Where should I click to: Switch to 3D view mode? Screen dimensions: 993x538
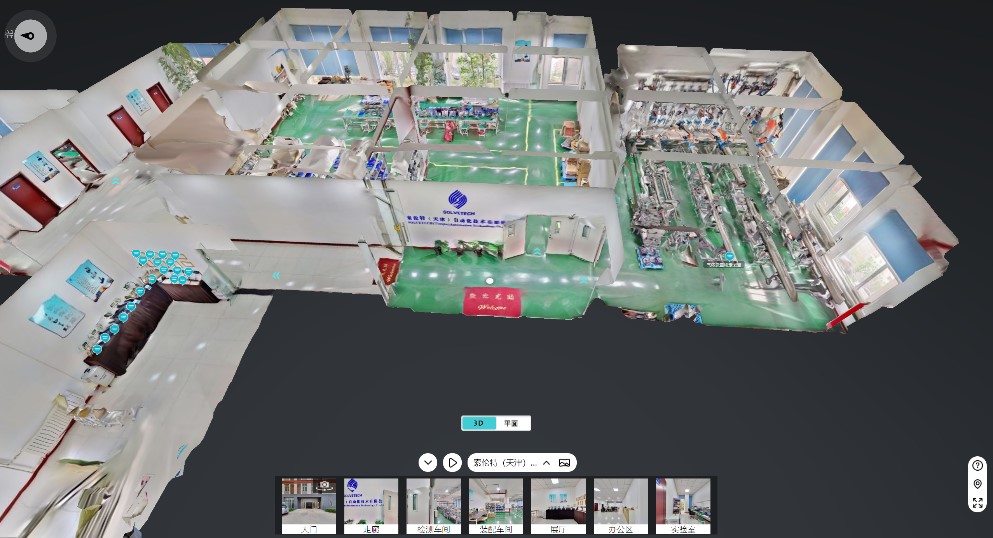[x=478, y=423]
